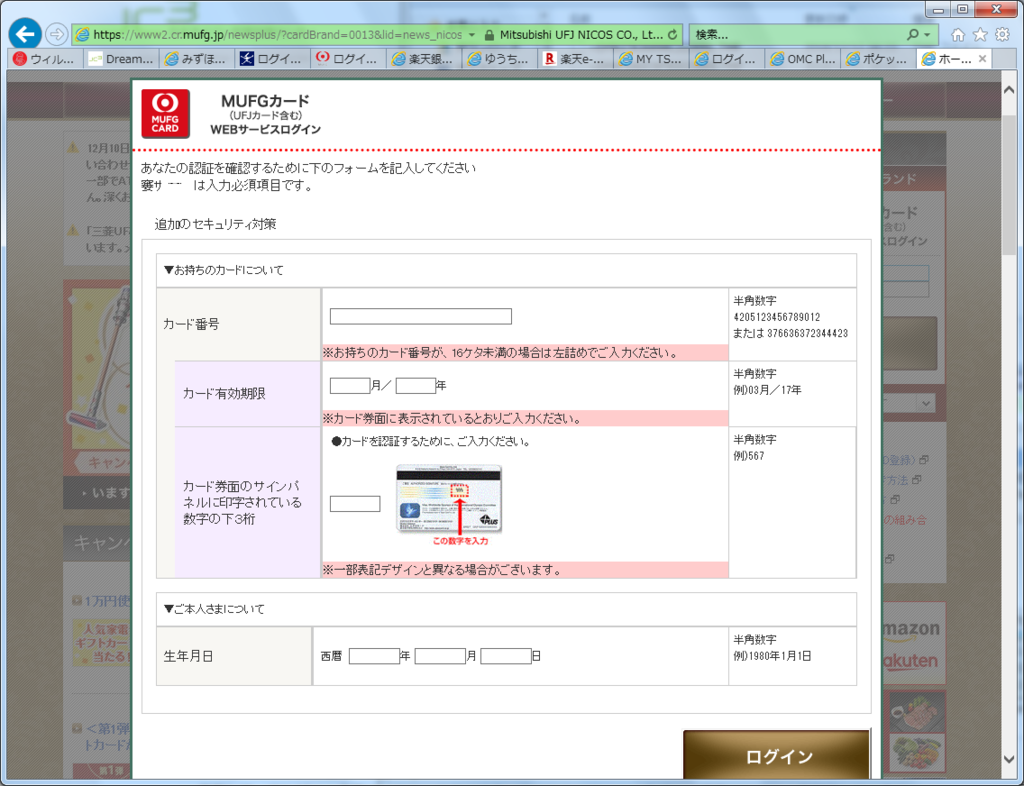Click the expiry month (月) field
The width and height of the screenshot is (1024, 786).
350,386
